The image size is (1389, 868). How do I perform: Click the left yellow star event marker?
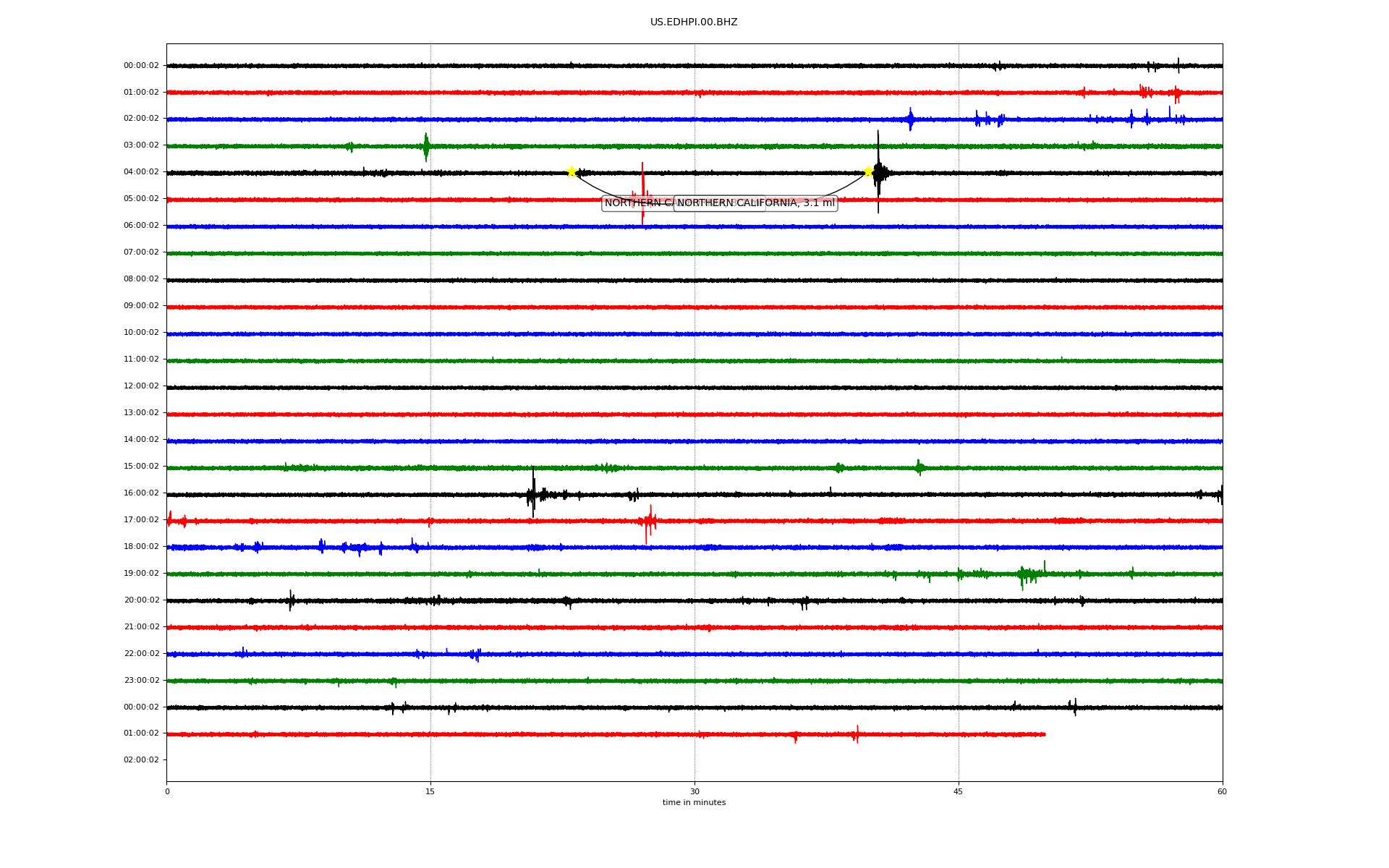(x=572, y=171)
